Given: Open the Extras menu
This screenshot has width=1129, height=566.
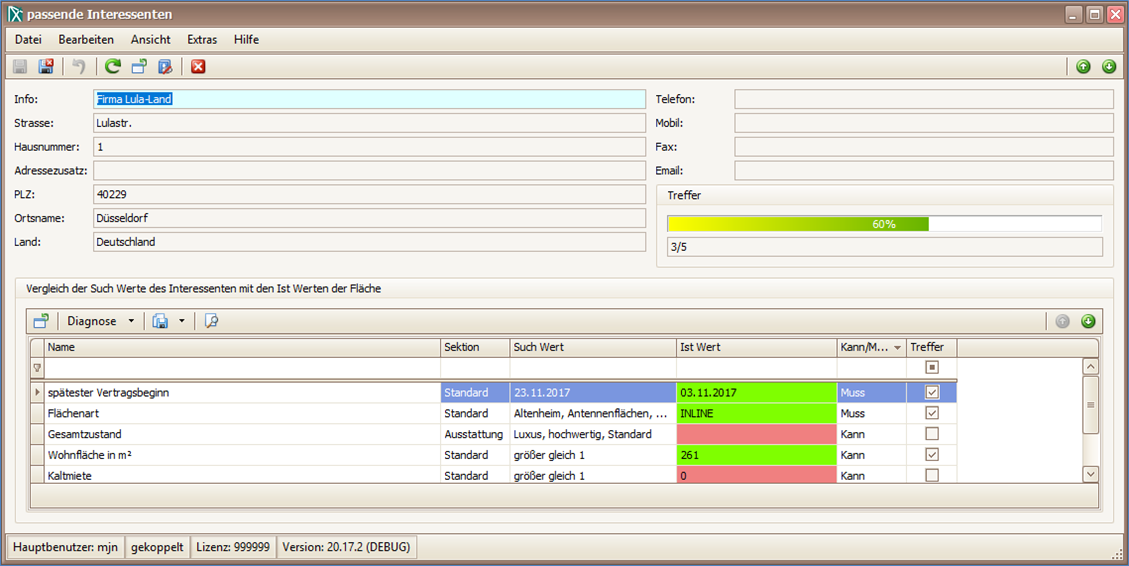Looking at the screenshot, I should click(202, 40).
